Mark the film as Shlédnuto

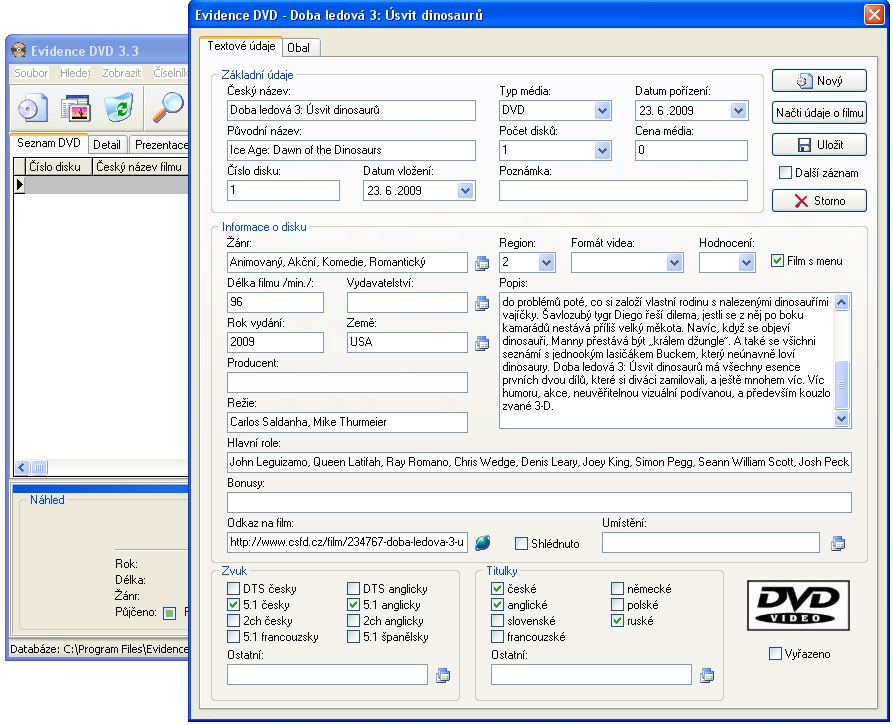(521, 543)
